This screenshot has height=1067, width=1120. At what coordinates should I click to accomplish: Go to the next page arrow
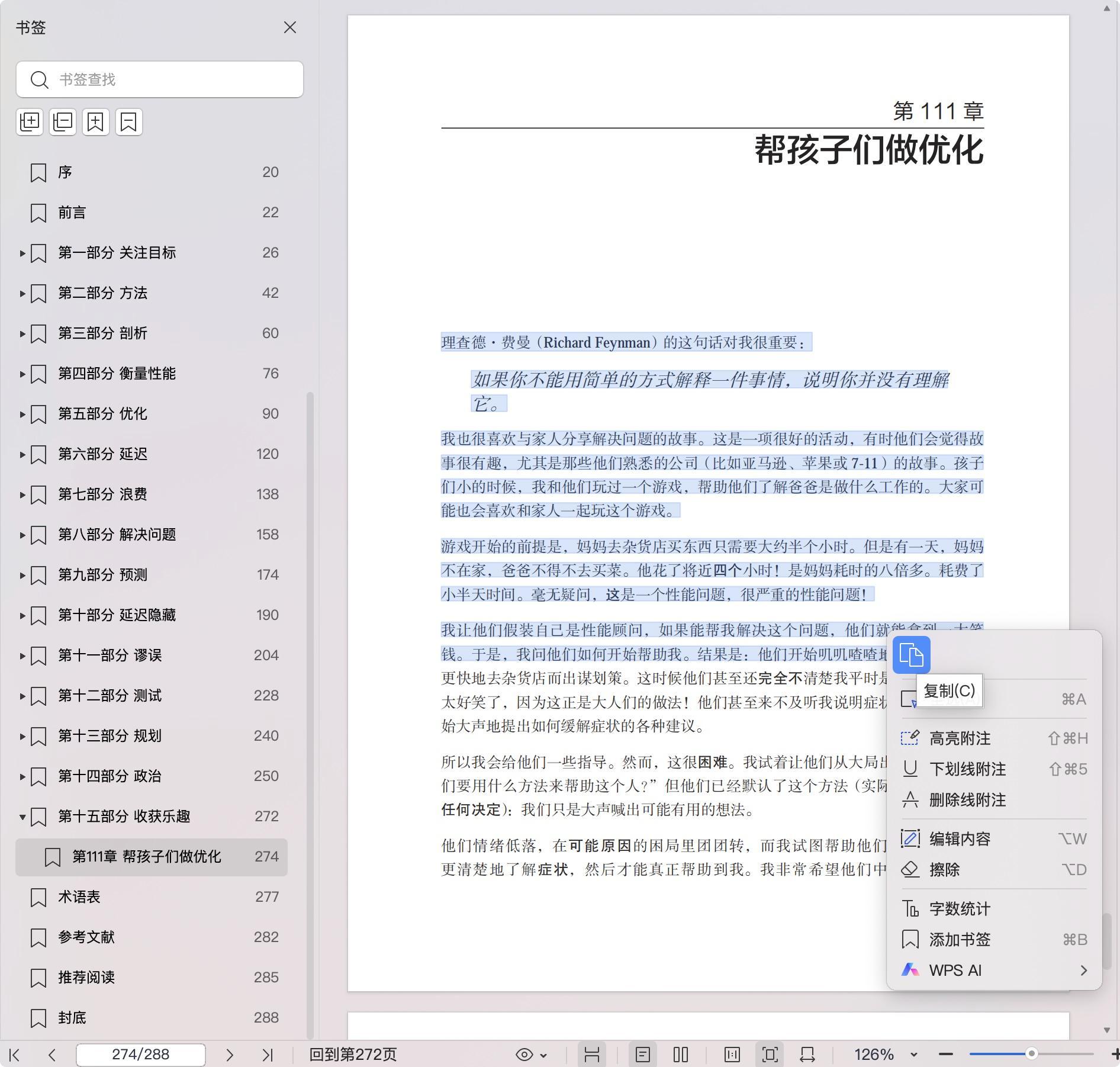click(x=230, y=1055)
